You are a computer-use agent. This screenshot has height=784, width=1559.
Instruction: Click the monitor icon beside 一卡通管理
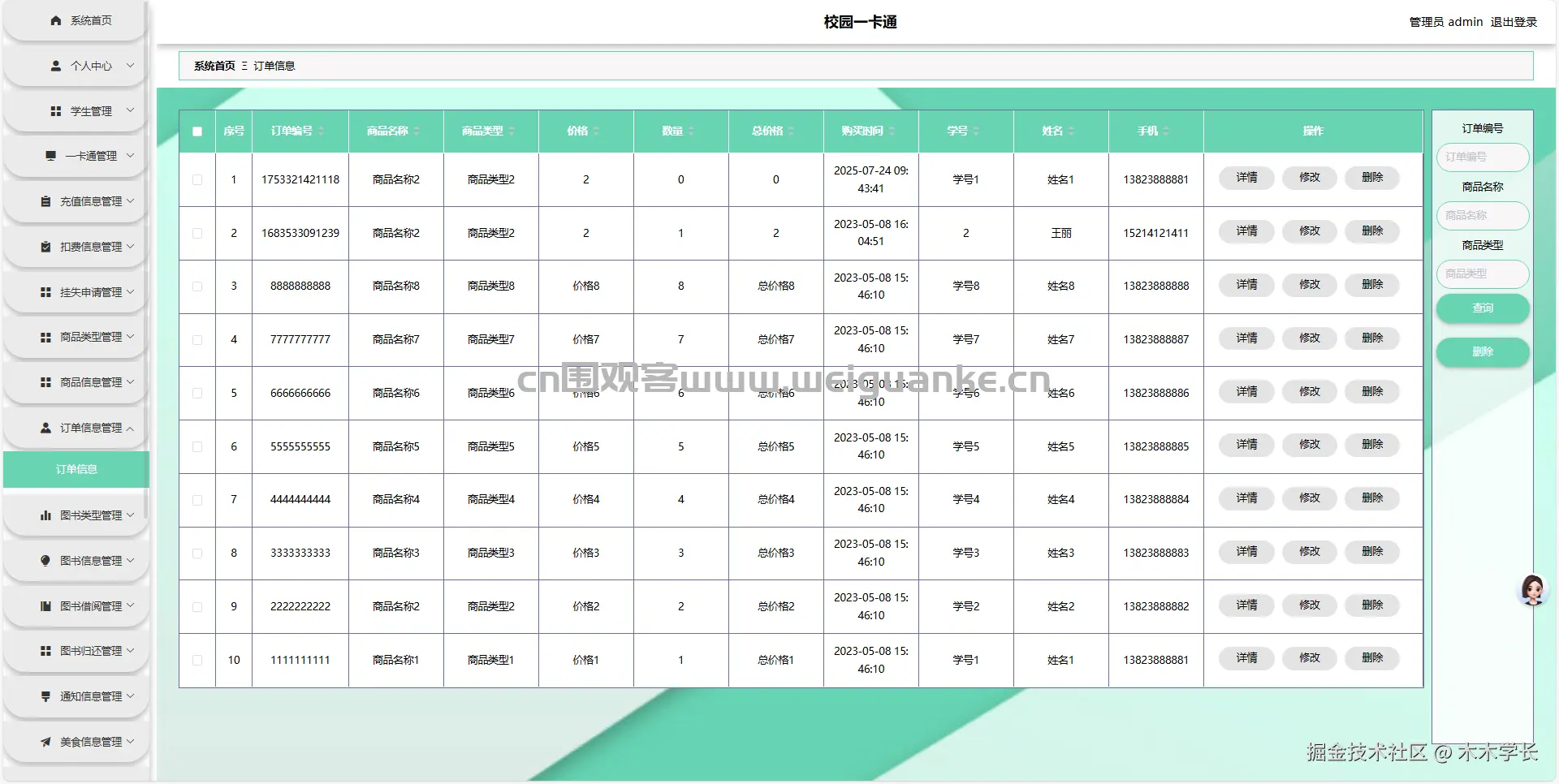pos(50,156)
